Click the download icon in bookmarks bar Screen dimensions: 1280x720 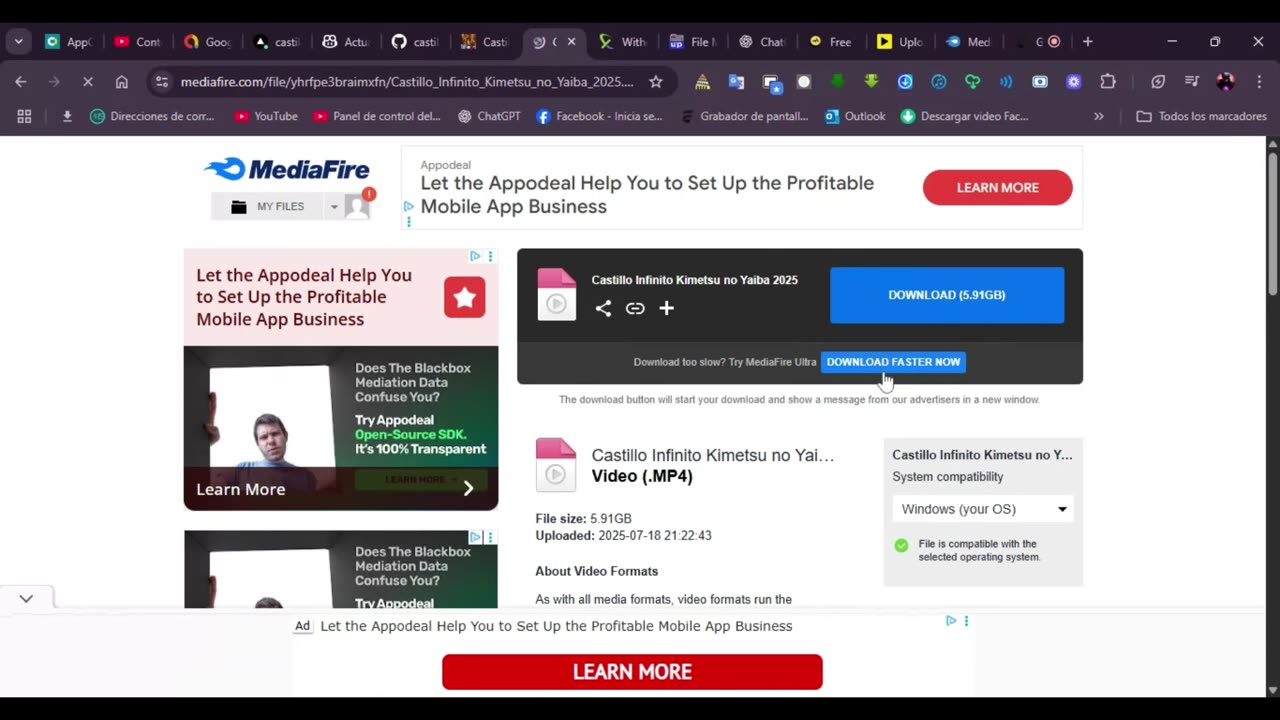(x=67, y=116)
